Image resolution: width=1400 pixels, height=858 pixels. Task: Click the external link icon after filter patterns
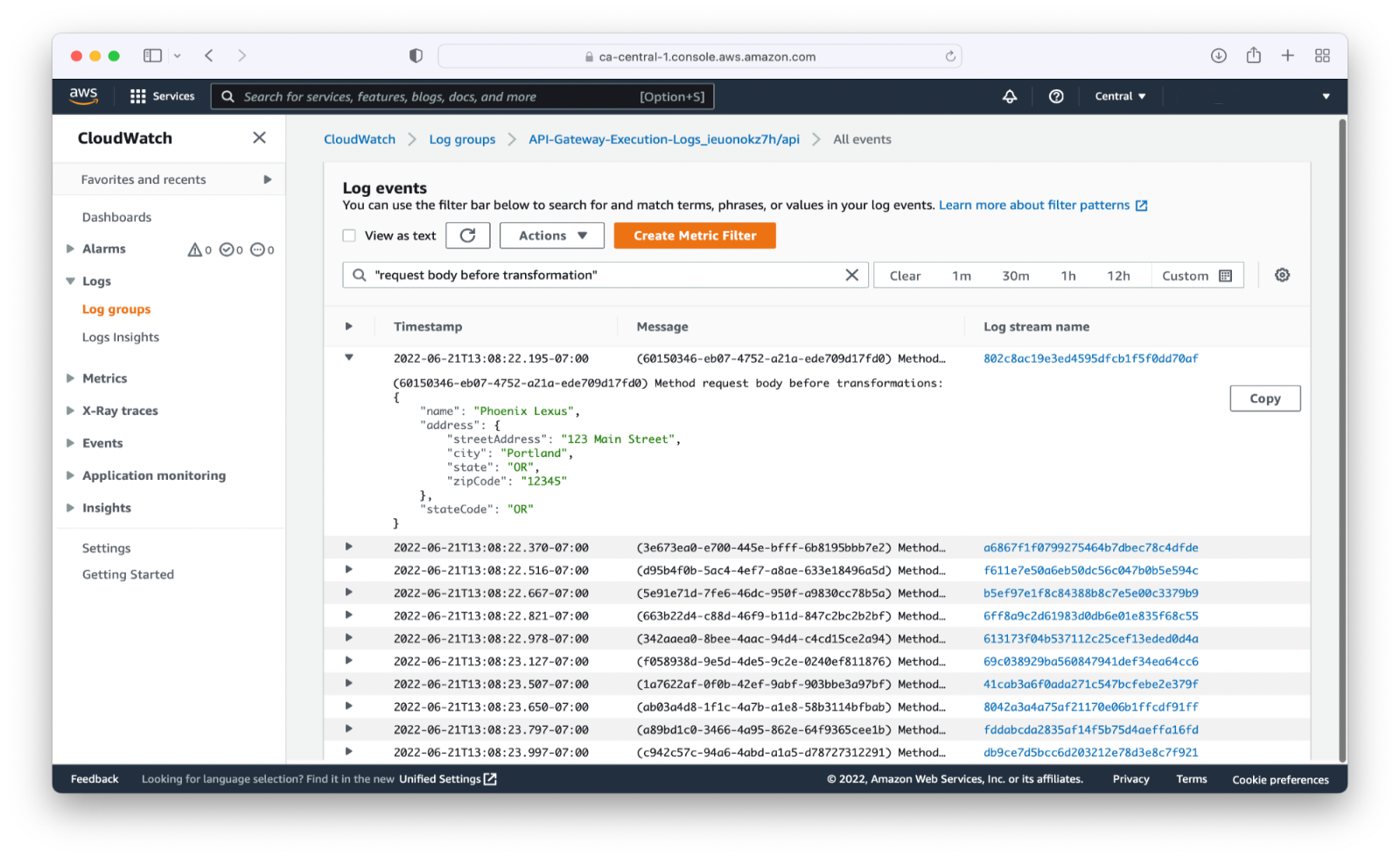(x=1141, y=206)
